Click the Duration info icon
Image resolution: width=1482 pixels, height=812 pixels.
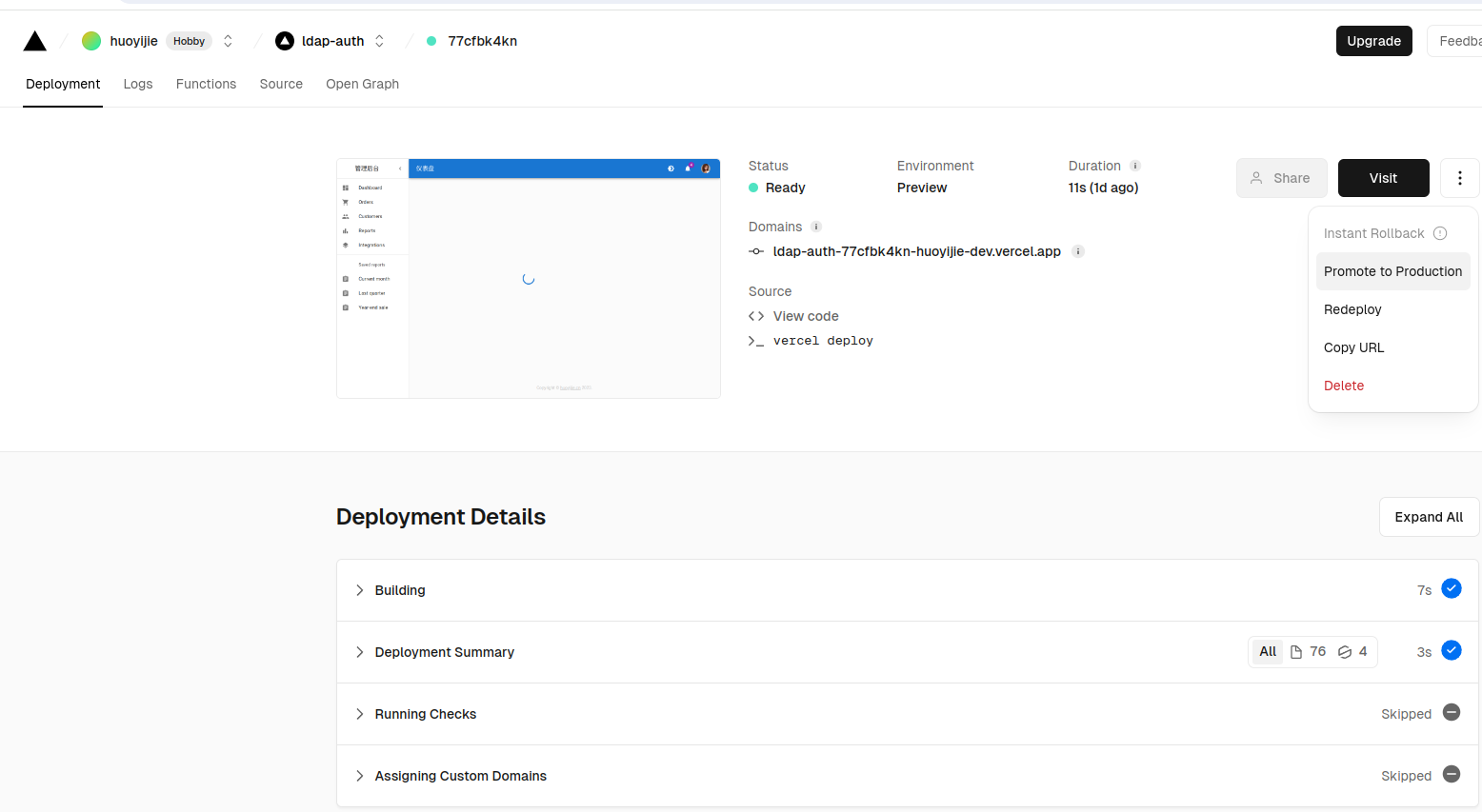click(x=1135, y=166)
